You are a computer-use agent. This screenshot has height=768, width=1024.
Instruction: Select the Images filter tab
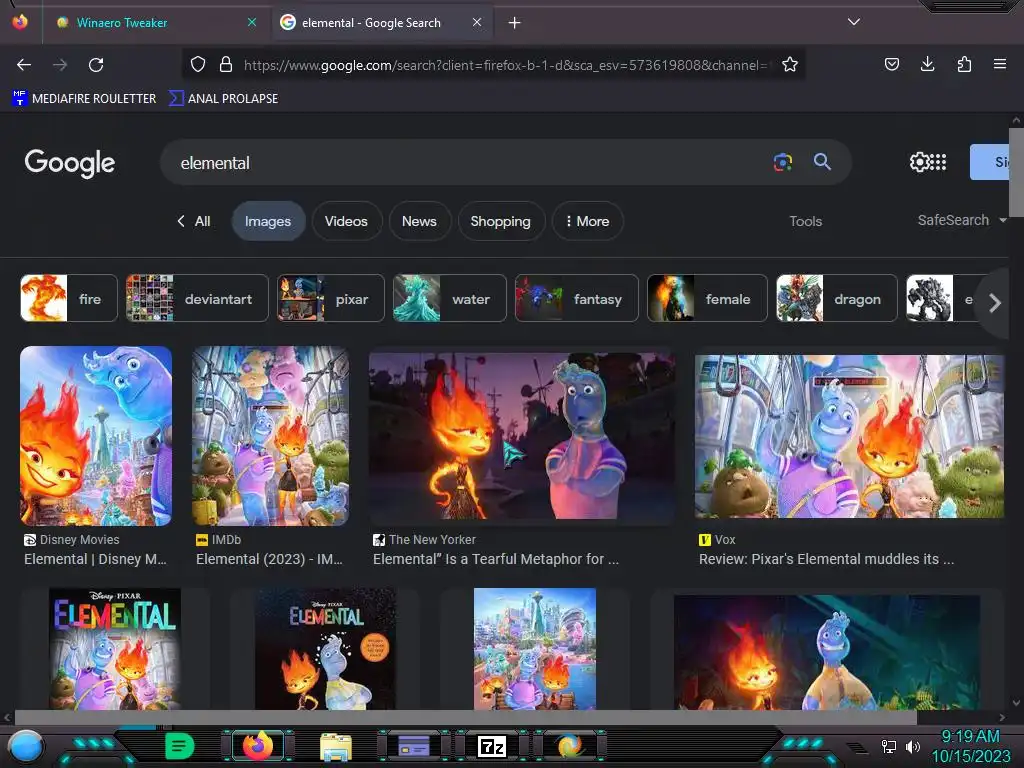pos(268,221)
